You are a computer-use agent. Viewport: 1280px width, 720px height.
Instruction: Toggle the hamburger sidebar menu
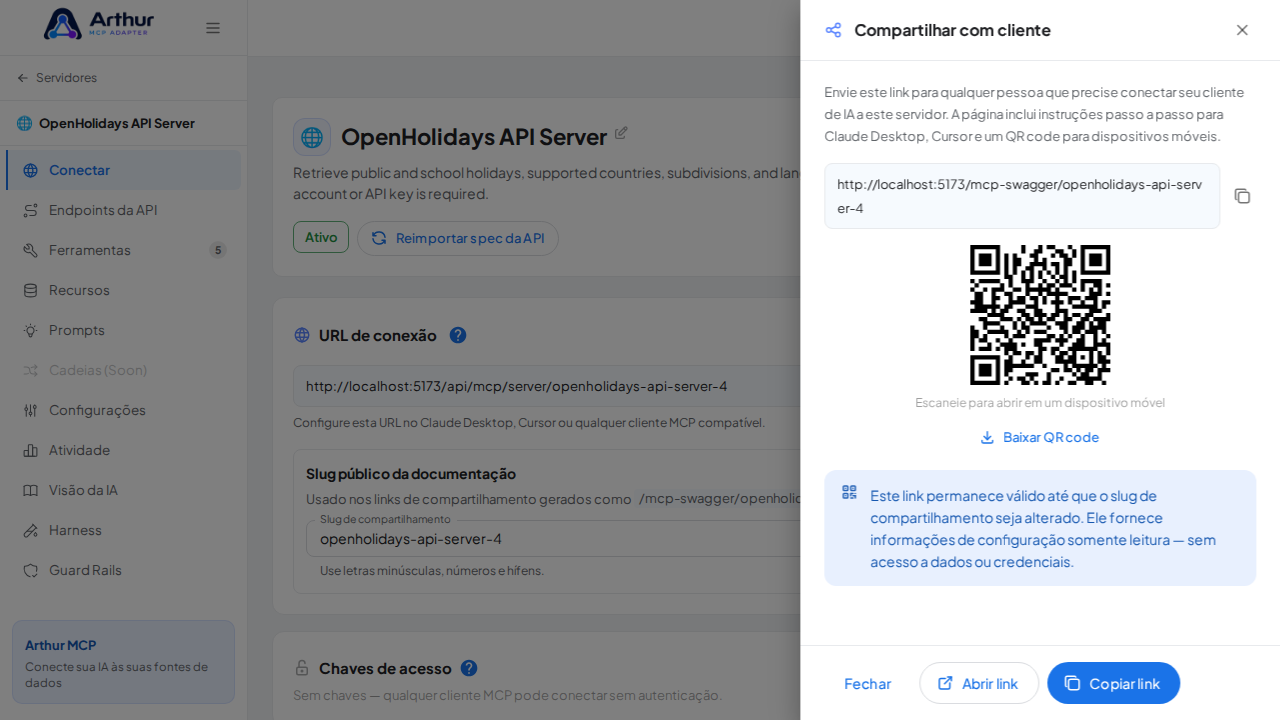point(213,28)
